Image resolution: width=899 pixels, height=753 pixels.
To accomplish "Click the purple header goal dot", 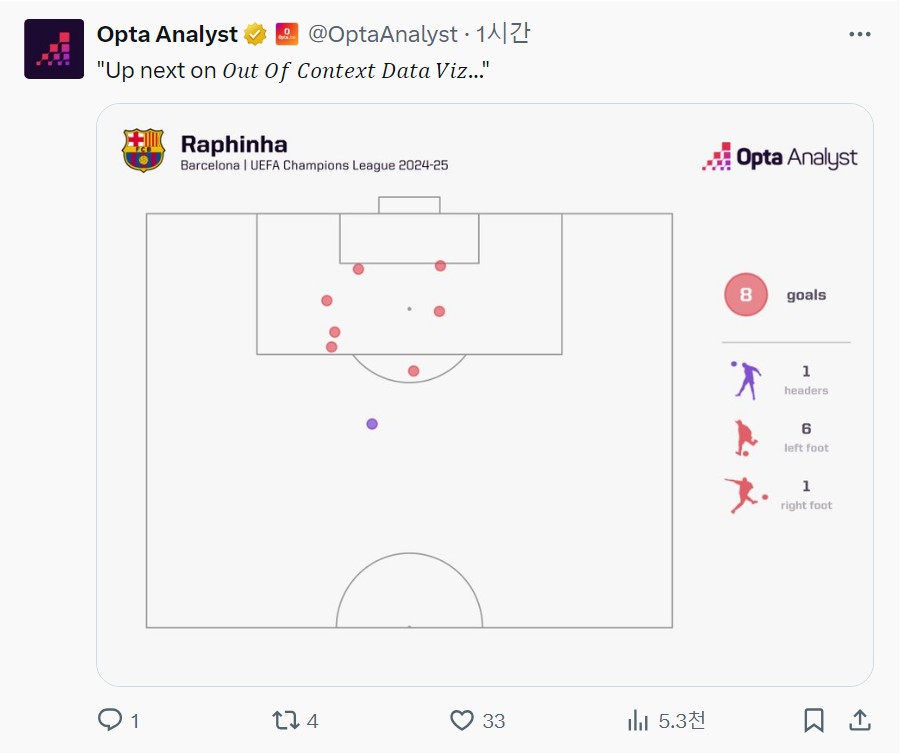I will click(x=372, y=424).
